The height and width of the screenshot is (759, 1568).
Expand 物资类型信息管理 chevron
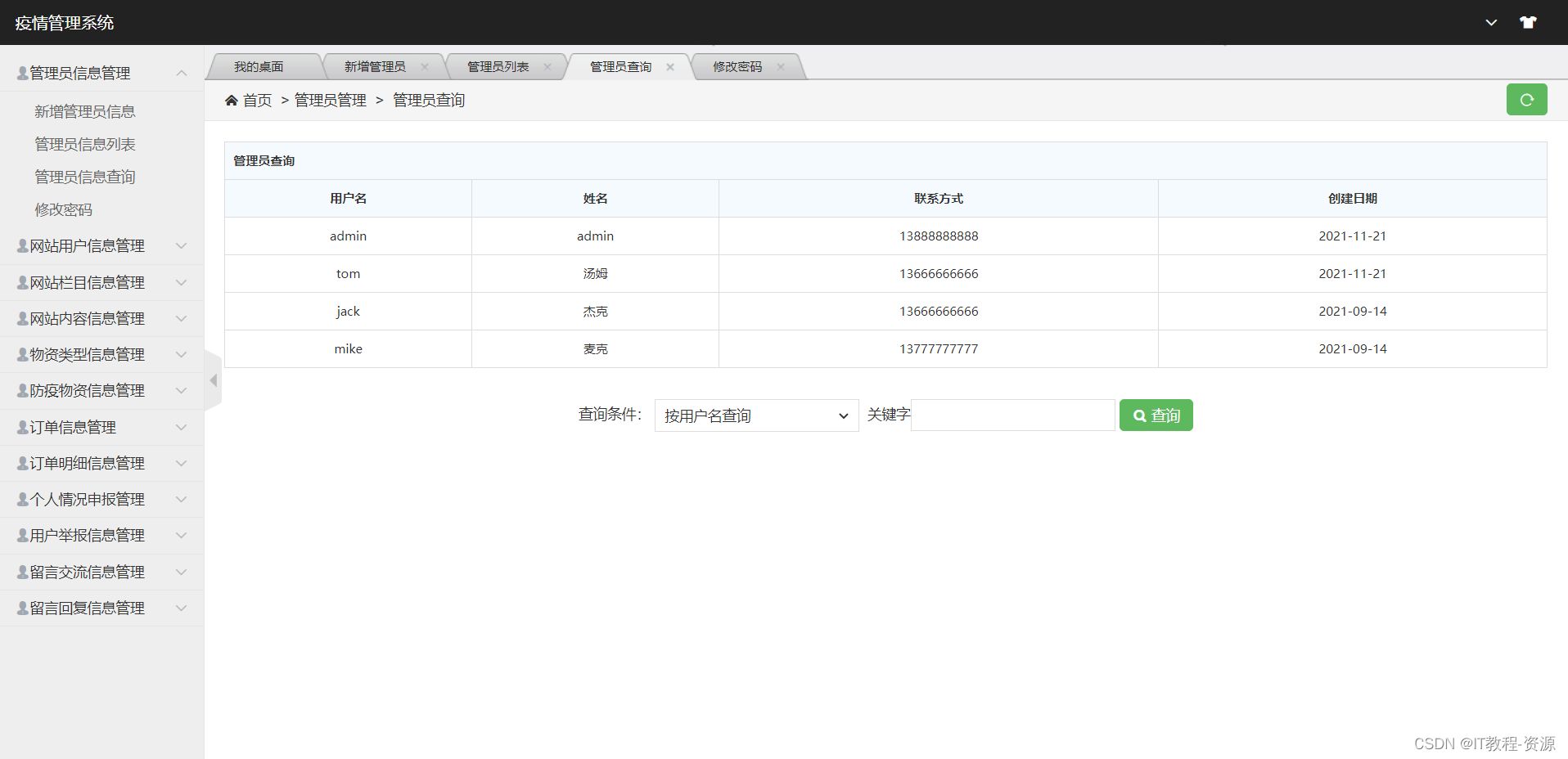(182, 354)
